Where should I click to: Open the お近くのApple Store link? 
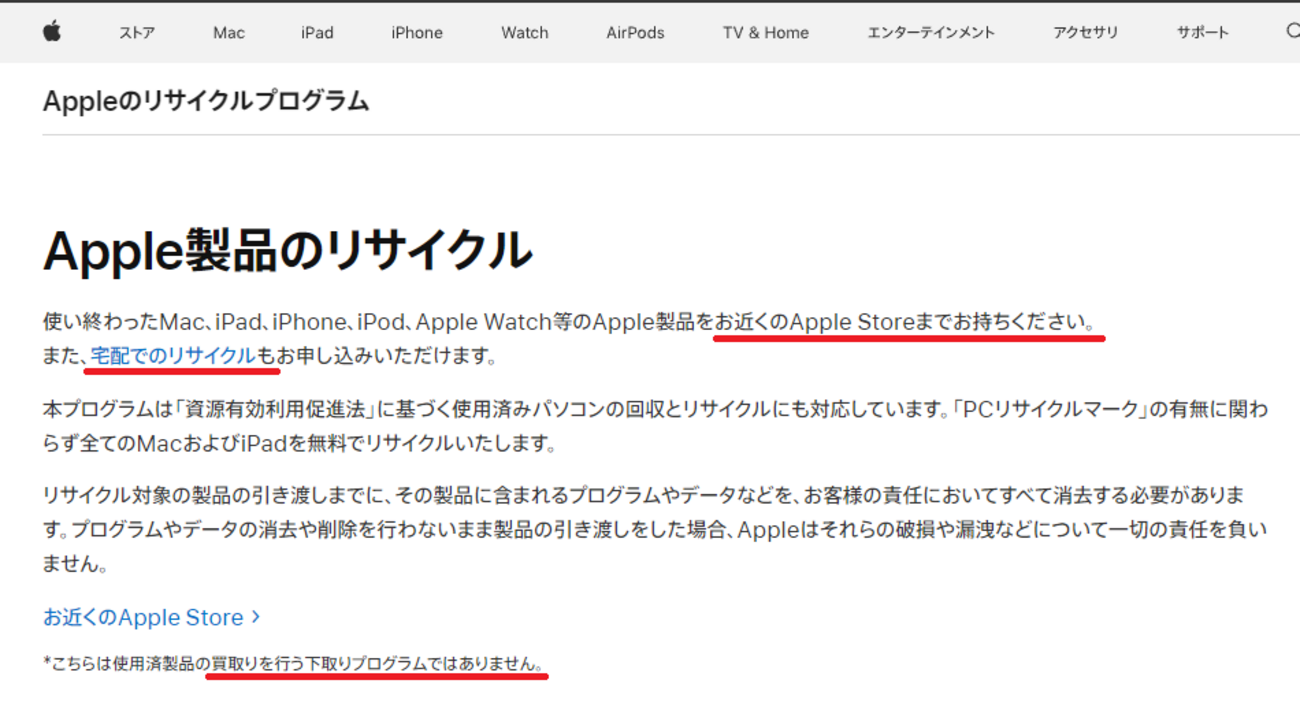[152, 617]
